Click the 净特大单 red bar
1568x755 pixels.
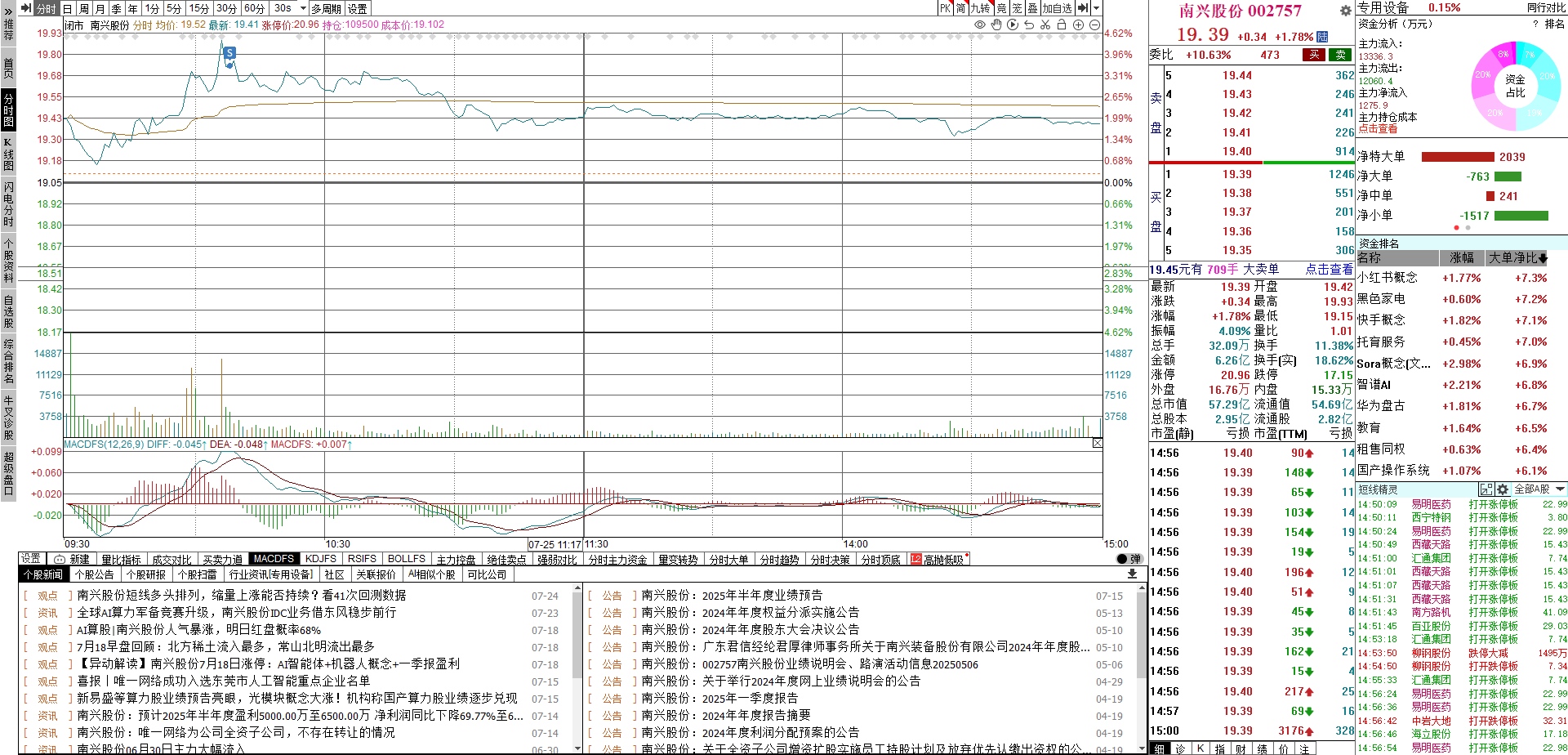[1458, 157]
